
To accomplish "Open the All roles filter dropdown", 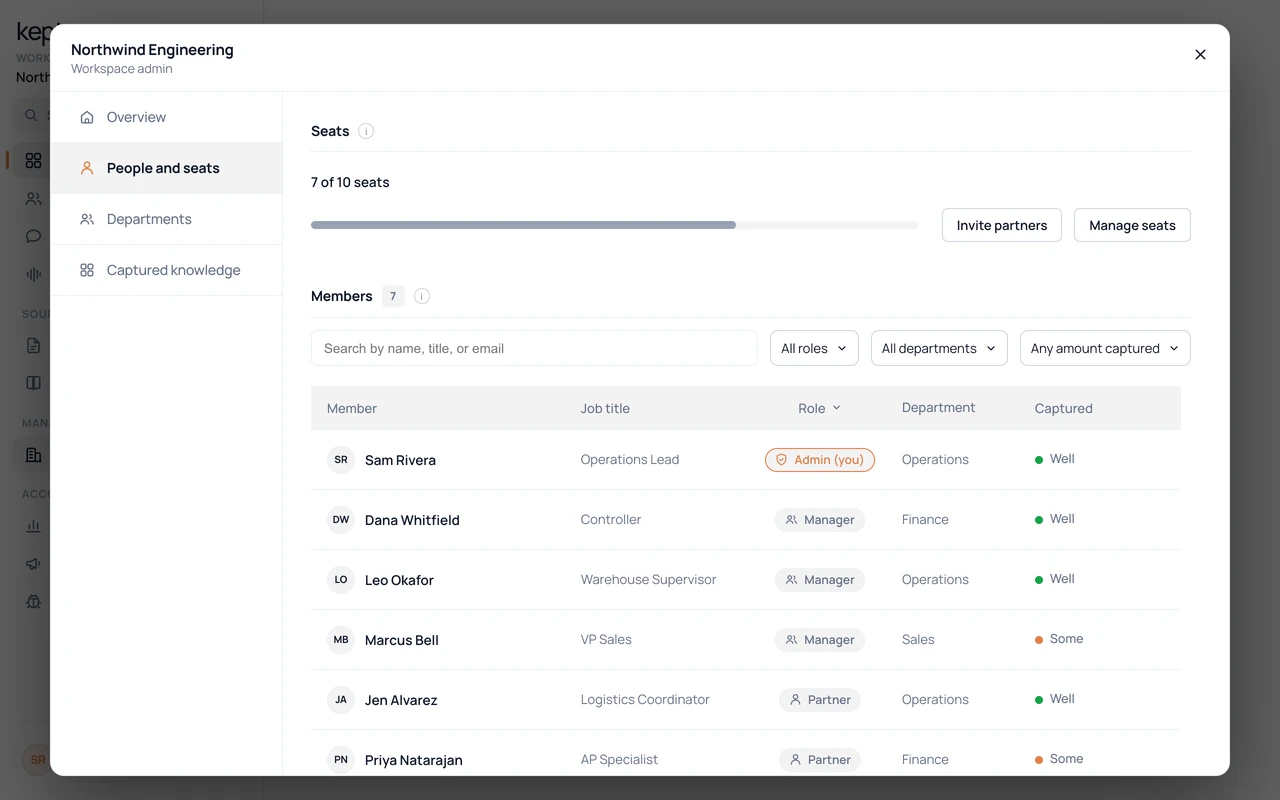I will click(814, 348).
